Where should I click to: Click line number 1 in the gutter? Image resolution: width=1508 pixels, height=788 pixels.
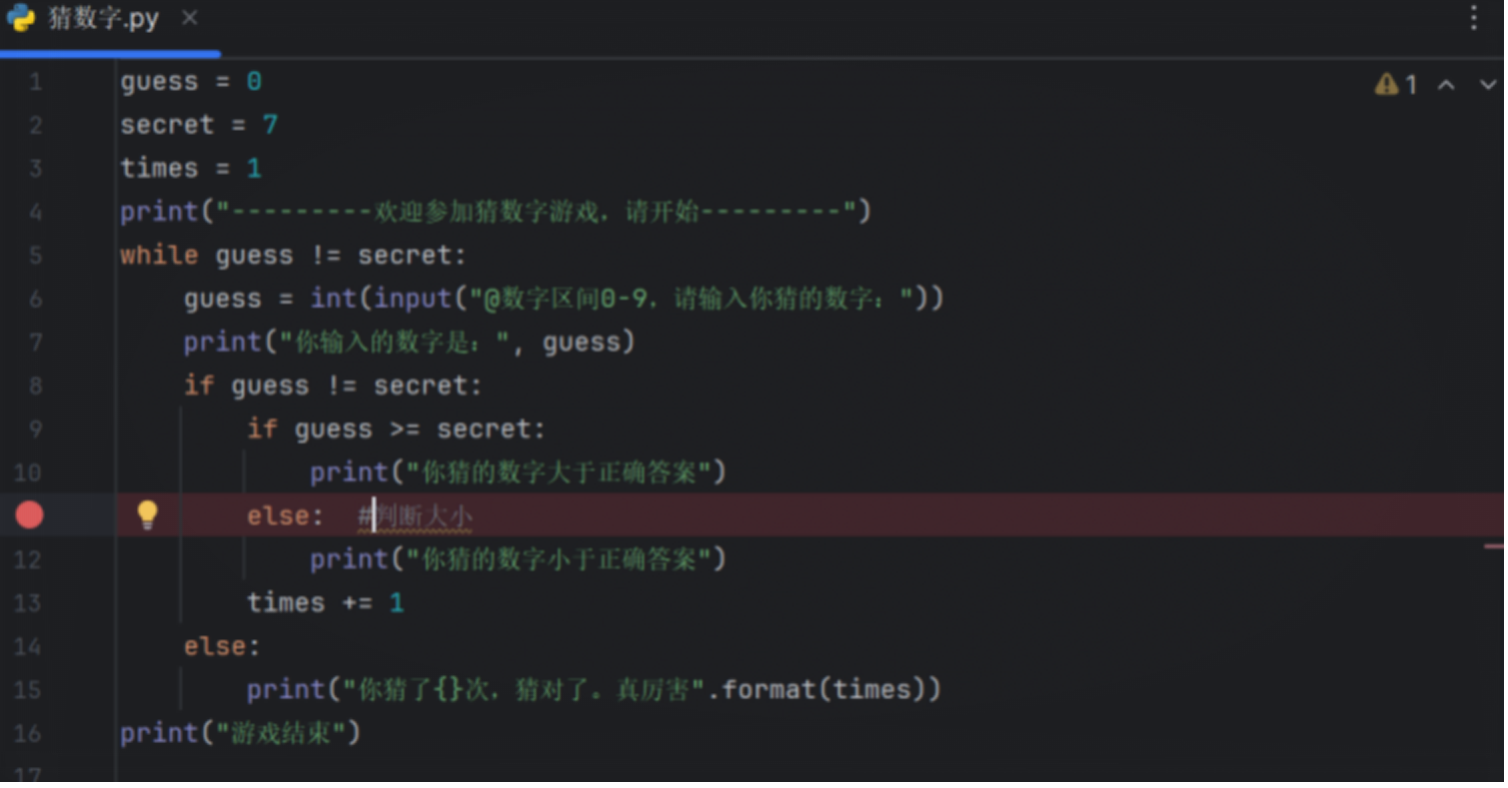point(36,82)
